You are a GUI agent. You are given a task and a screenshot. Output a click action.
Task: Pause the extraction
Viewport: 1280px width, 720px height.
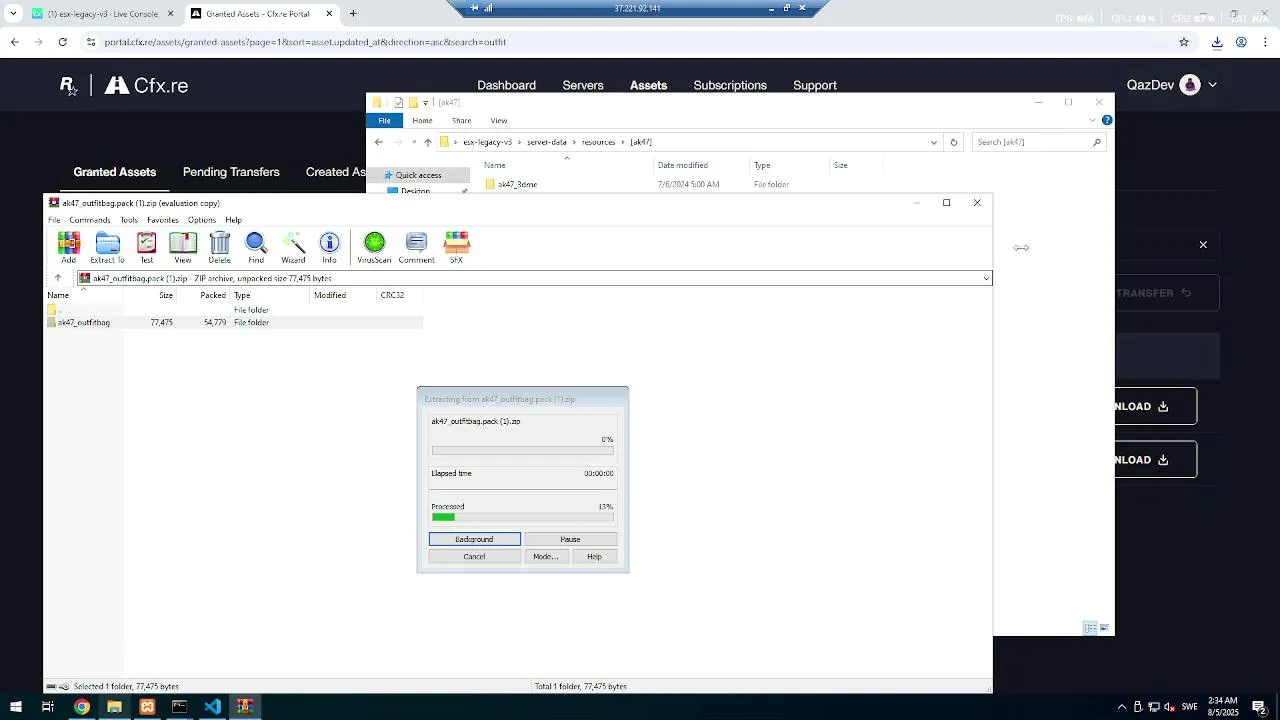570,539
